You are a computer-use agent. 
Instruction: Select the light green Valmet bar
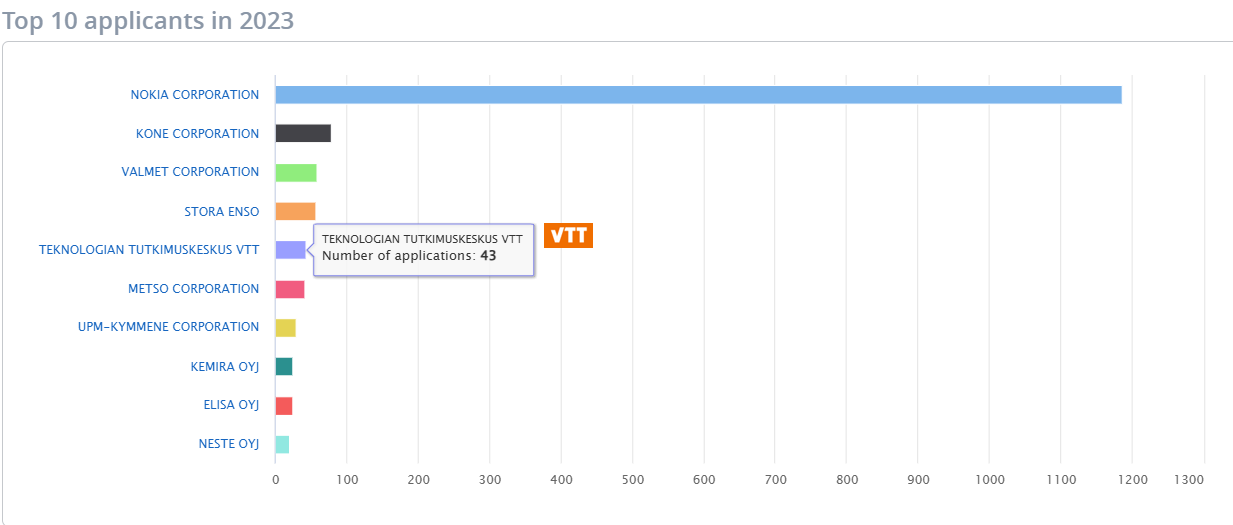coord(296,173)
